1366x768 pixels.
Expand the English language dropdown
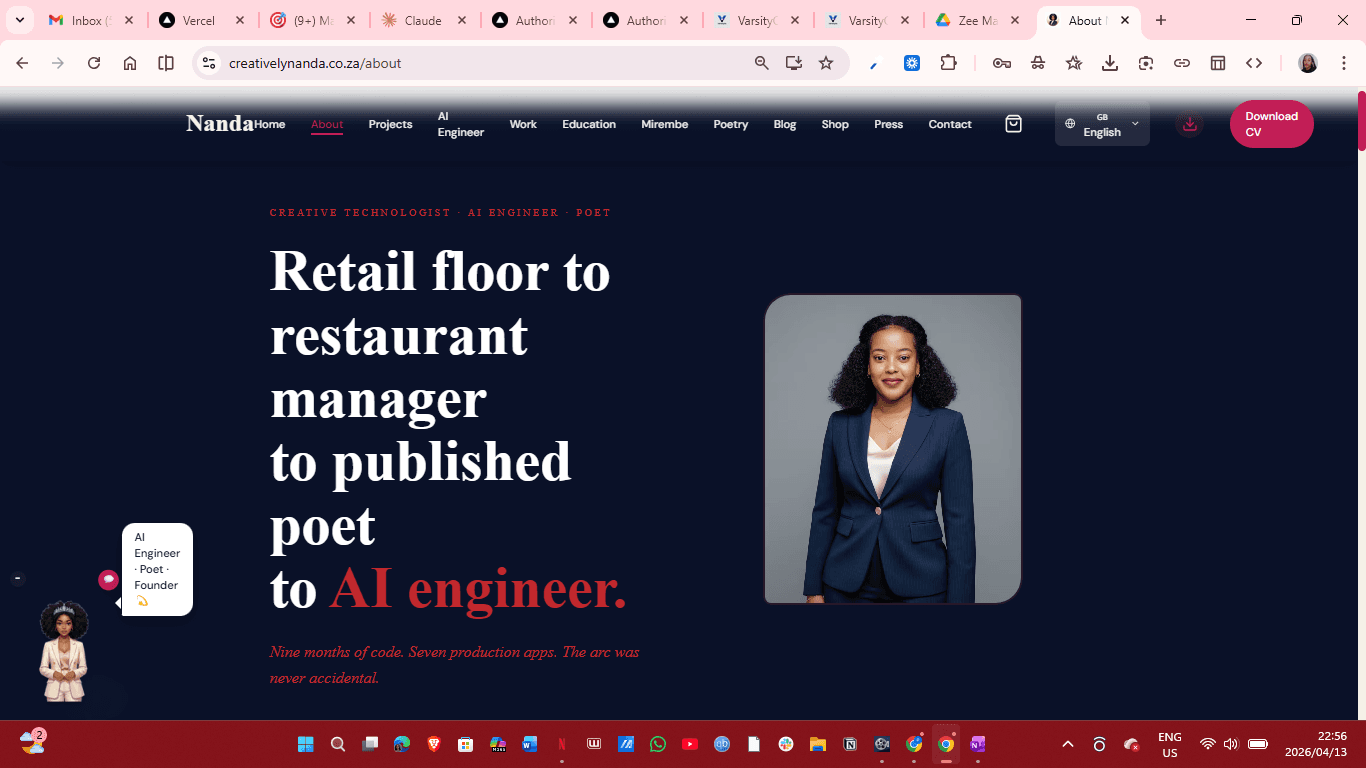click(x=1102, y=124)
